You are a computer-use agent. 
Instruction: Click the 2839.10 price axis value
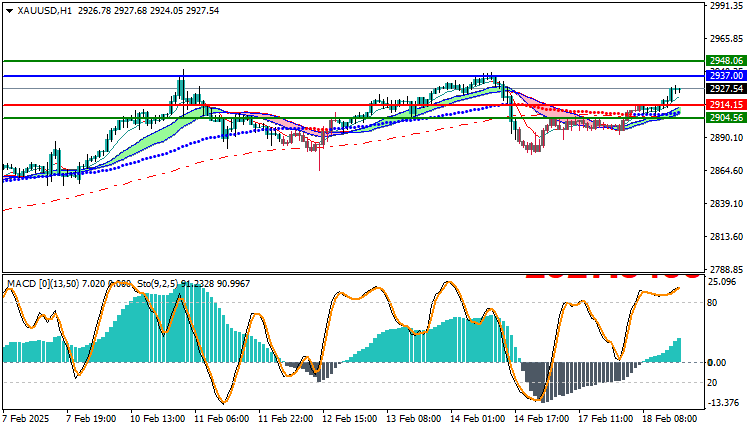[727, 204]
